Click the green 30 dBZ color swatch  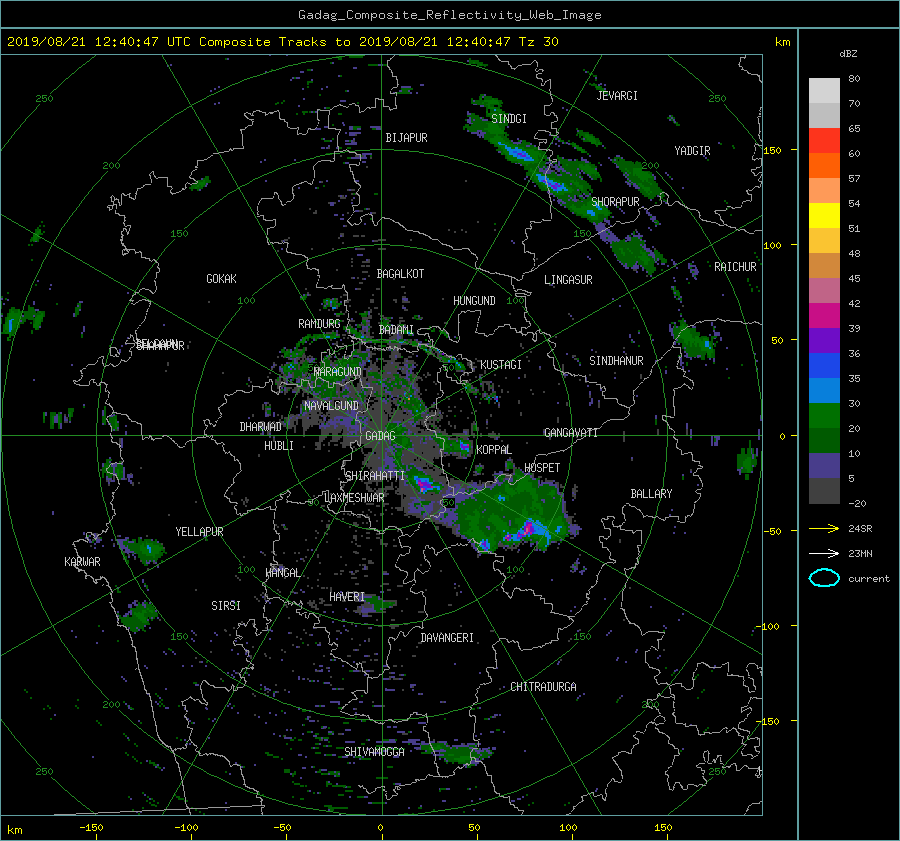(x=824, y=416)
